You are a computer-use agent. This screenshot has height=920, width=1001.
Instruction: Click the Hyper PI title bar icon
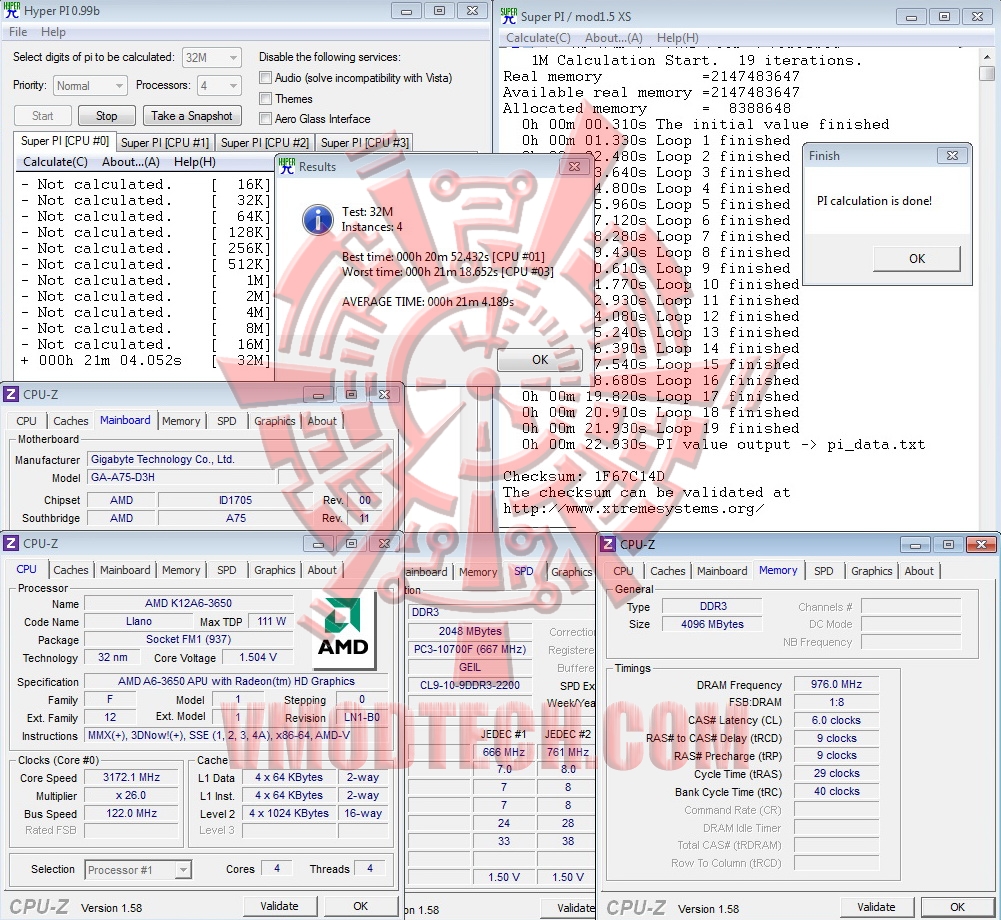point(11,10)
